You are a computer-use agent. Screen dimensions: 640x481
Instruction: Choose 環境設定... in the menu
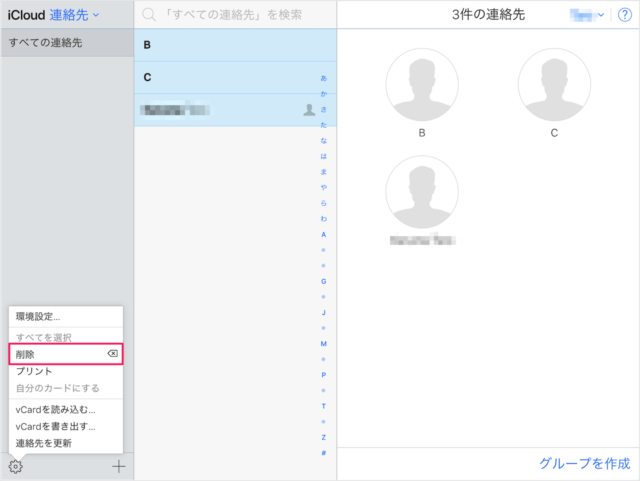pos(38,317)
